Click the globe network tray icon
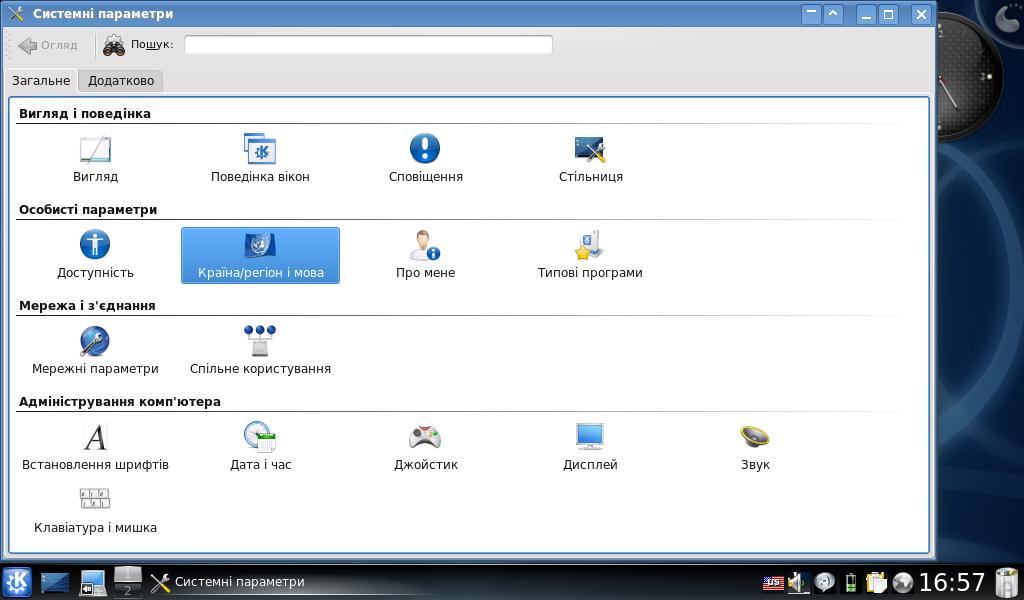Viewport: 1024px width, 600px height. (903, 582)
